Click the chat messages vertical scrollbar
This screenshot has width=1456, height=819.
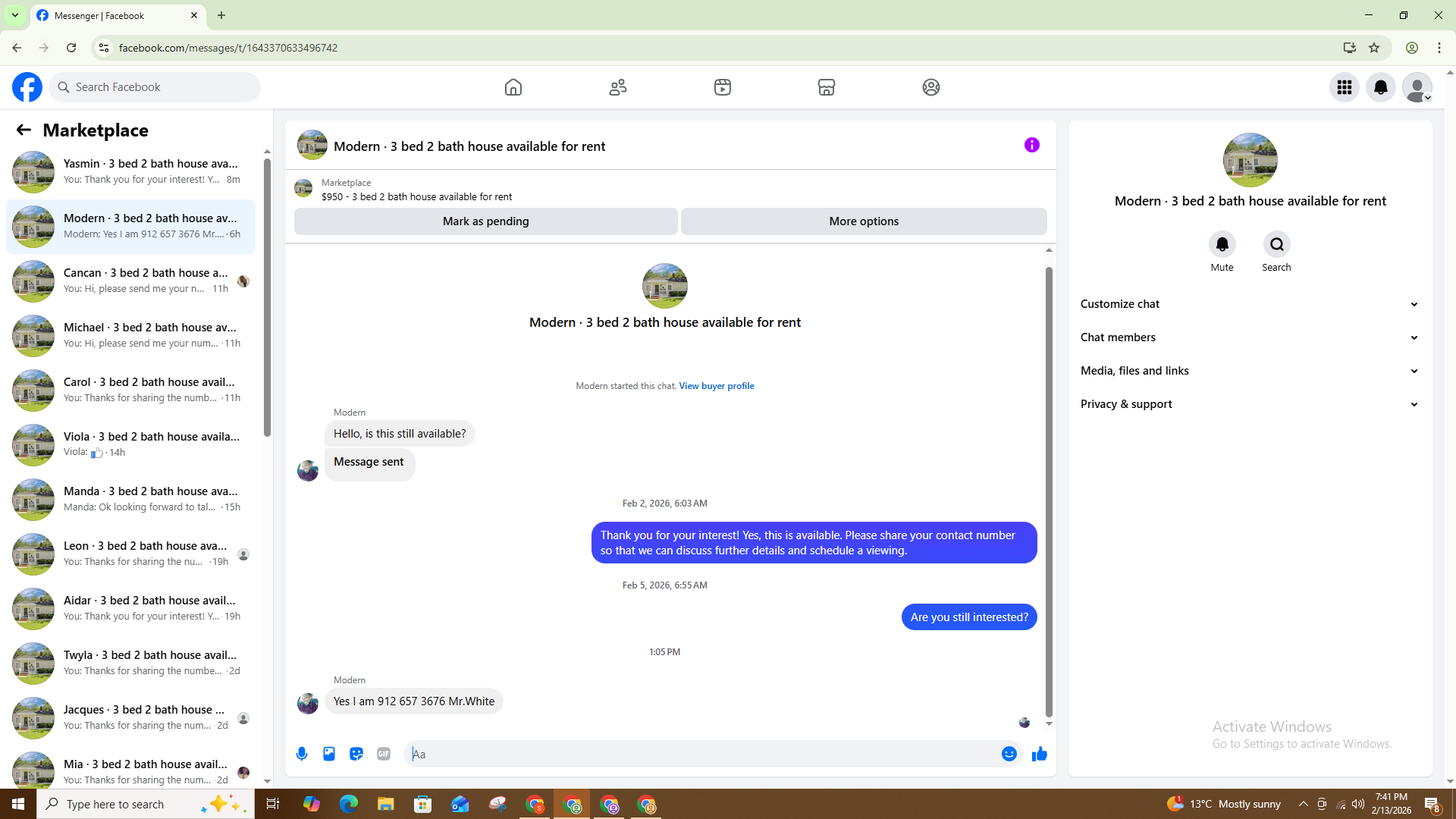click(1049, 491)
